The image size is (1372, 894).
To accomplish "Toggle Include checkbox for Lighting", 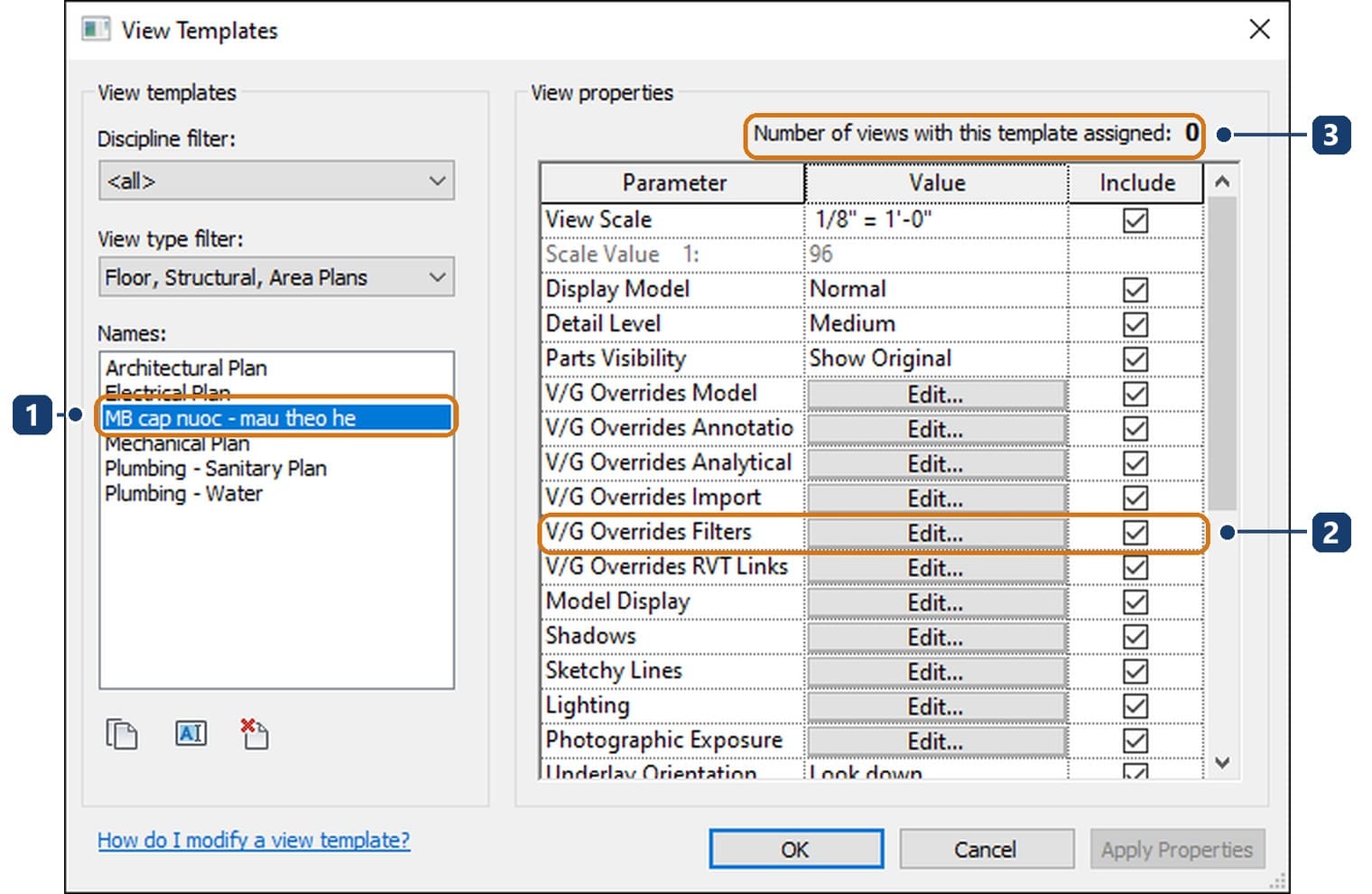I will (1136, 706).
